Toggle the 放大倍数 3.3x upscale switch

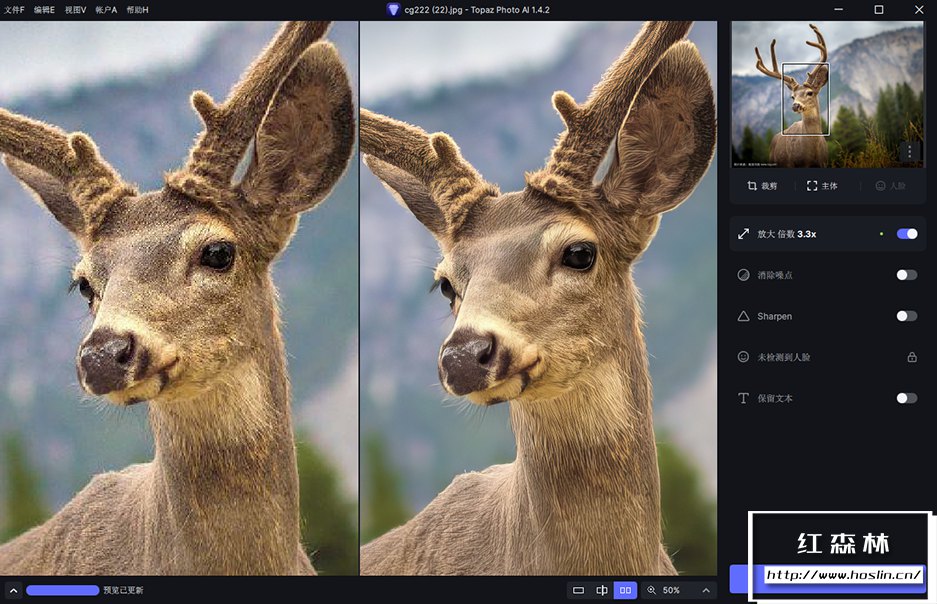tap(907, 234)
